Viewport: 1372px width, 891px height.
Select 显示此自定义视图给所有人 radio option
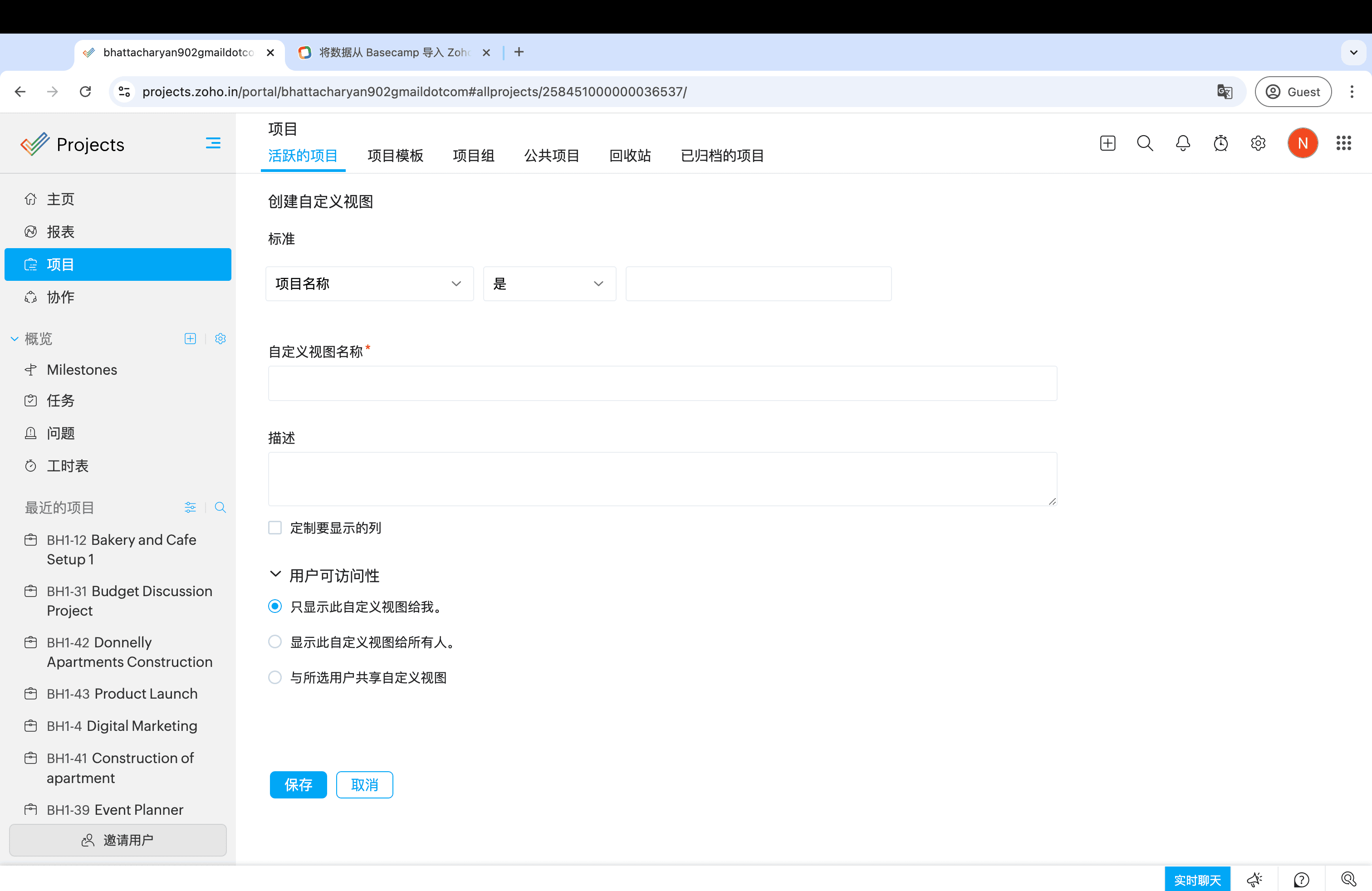(x=275, y=641)
